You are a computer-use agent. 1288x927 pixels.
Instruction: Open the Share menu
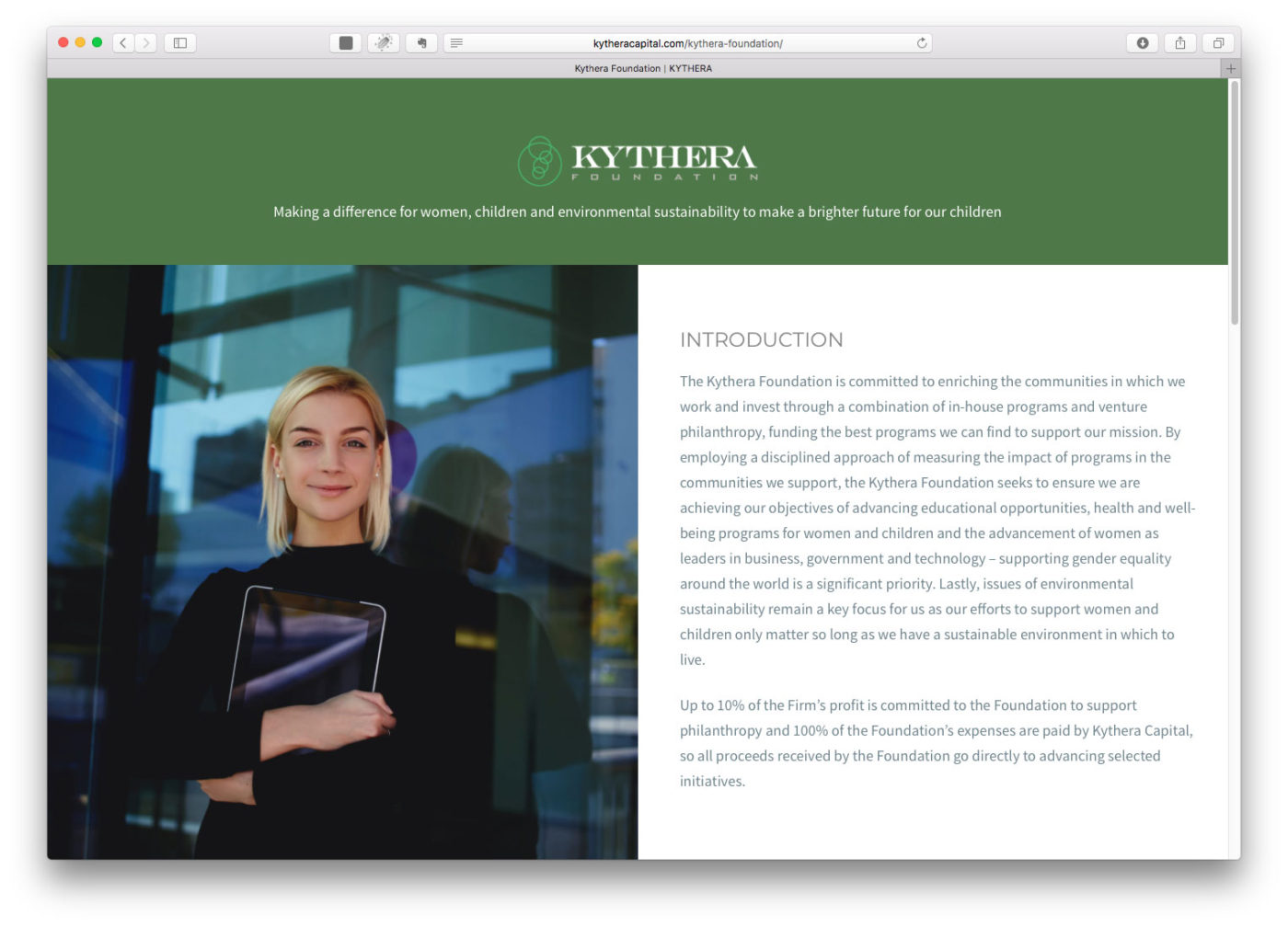(1180, 43)
